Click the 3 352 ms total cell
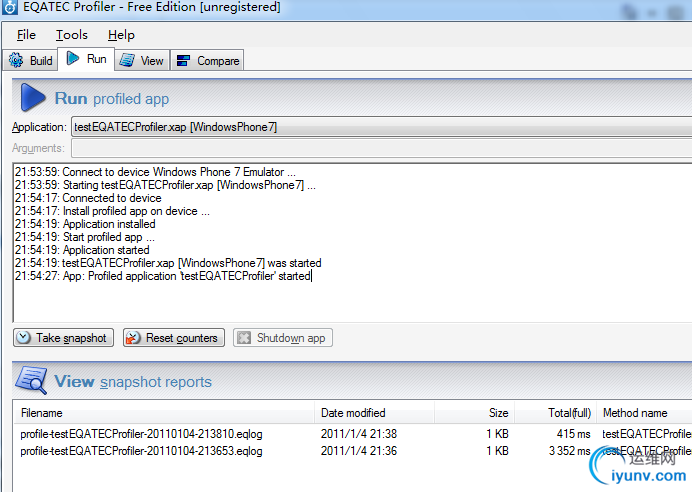The width and height of the screenshot is (692, 492). (569, 451)
